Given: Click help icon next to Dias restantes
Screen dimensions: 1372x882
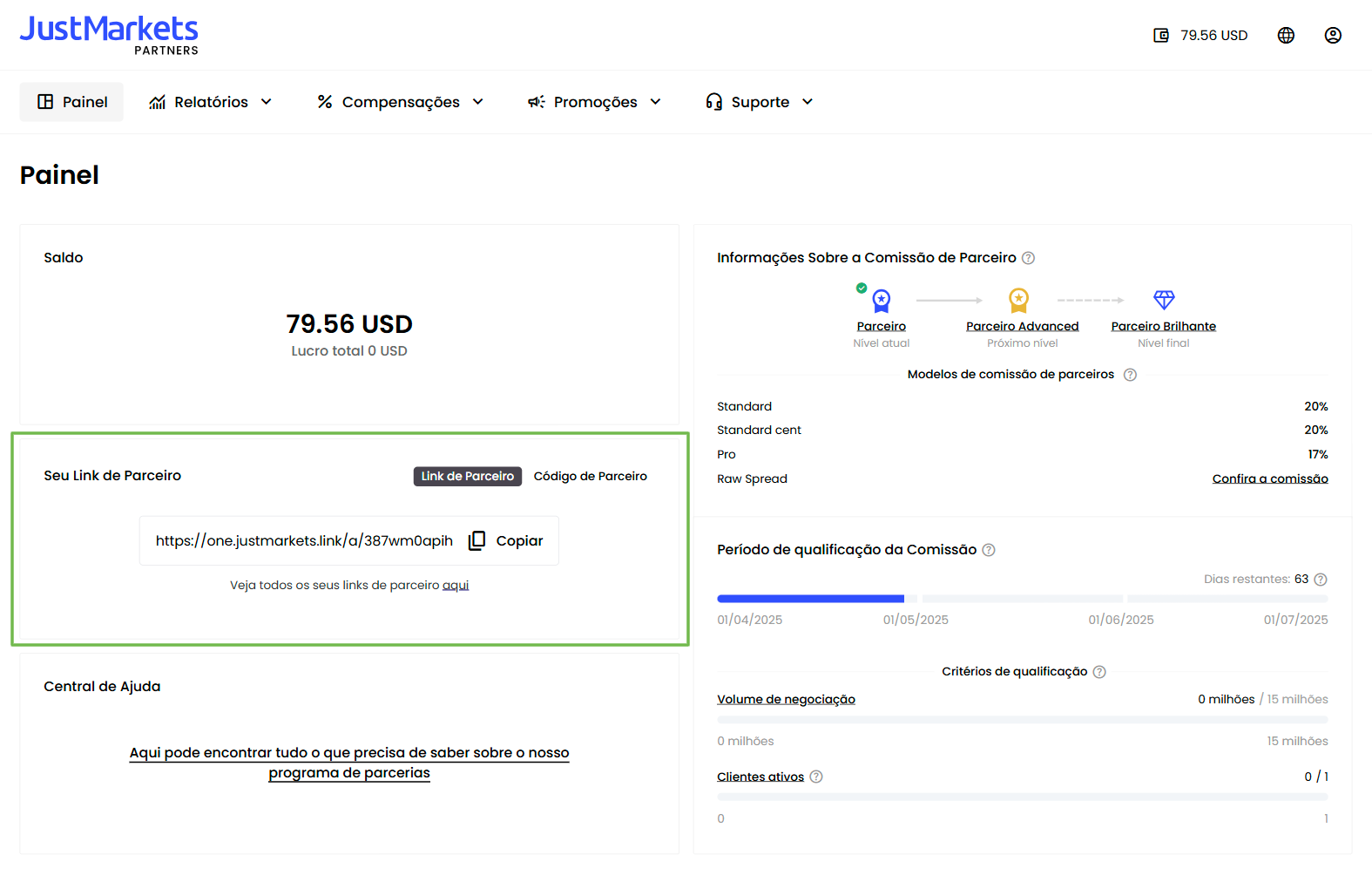Looking at the screenshot, I should (1321, 580).
